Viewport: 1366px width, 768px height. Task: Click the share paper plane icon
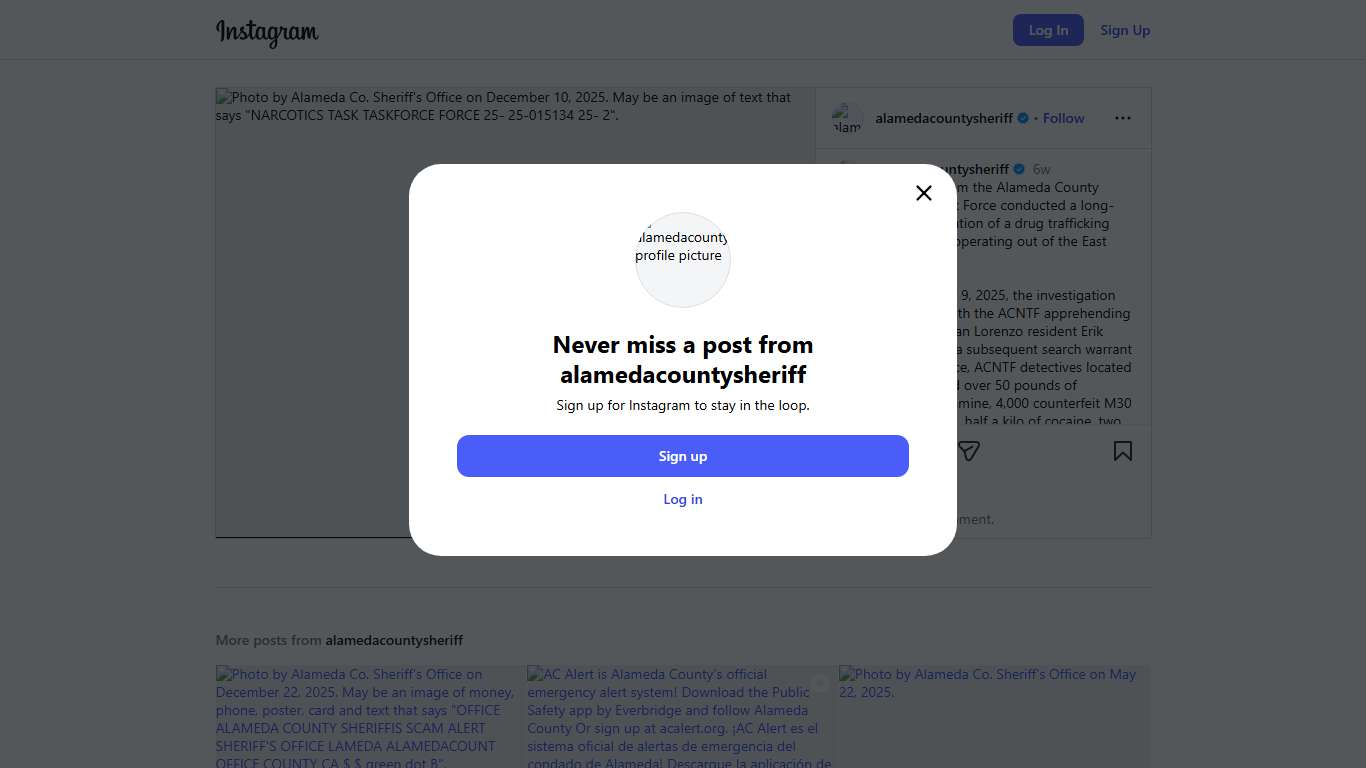tap(968, 451)
